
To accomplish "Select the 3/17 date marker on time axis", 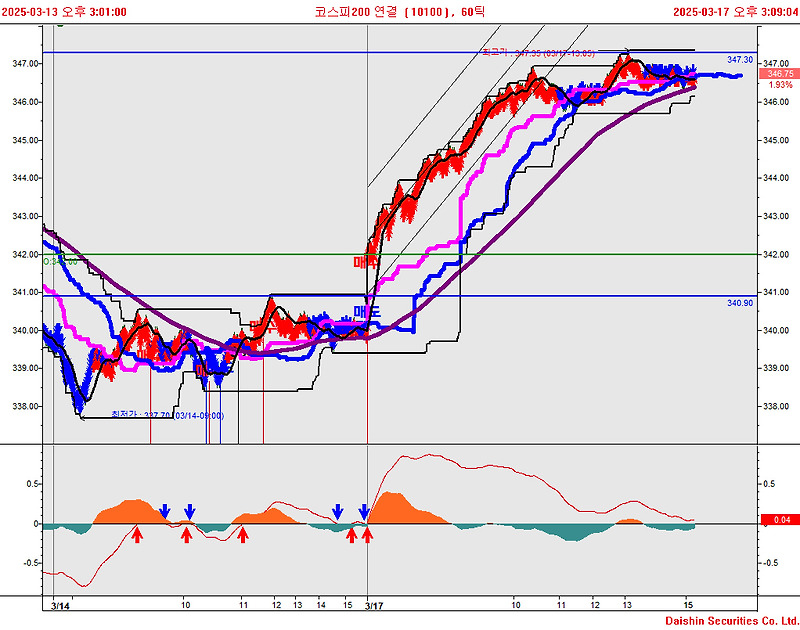I will [374, 606].
